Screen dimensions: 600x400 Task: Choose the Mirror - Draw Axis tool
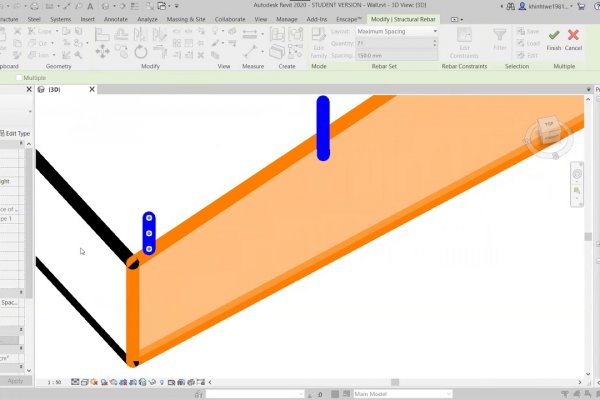[x=159, y=35]
